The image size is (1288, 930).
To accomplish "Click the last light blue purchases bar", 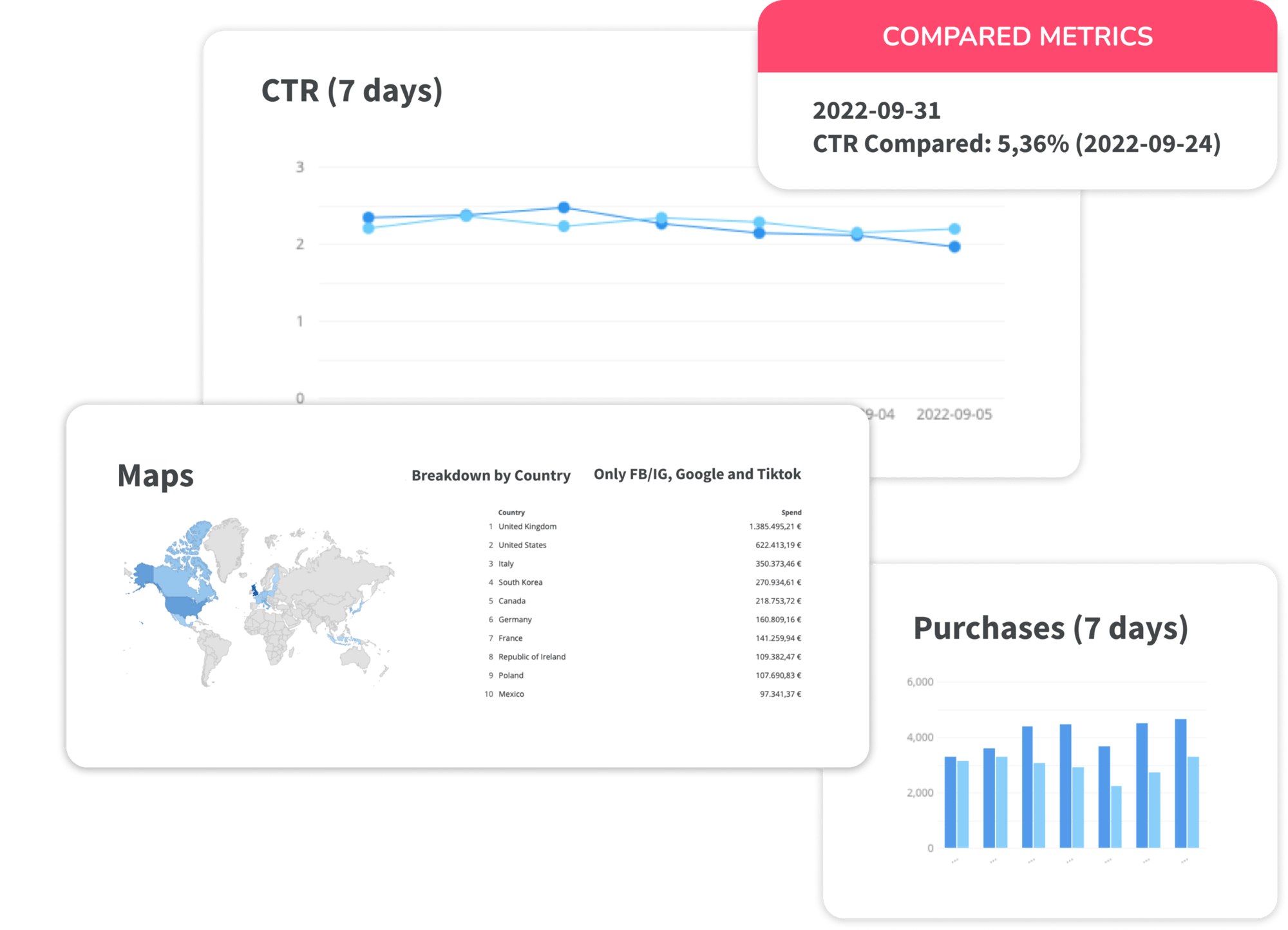I will coord(1193,802).
